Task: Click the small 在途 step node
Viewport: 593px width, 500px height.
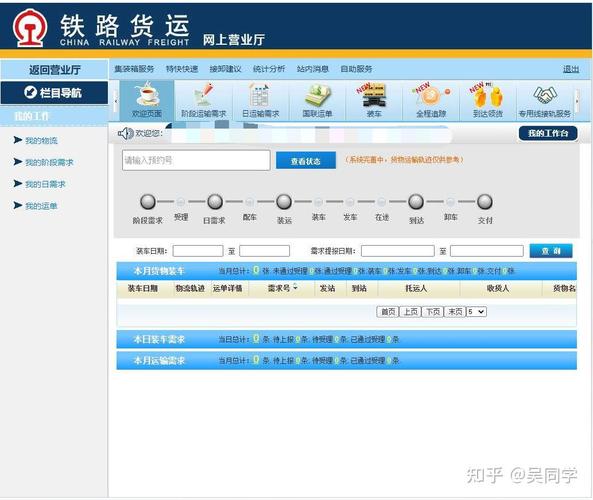Action: pos(382,202)
